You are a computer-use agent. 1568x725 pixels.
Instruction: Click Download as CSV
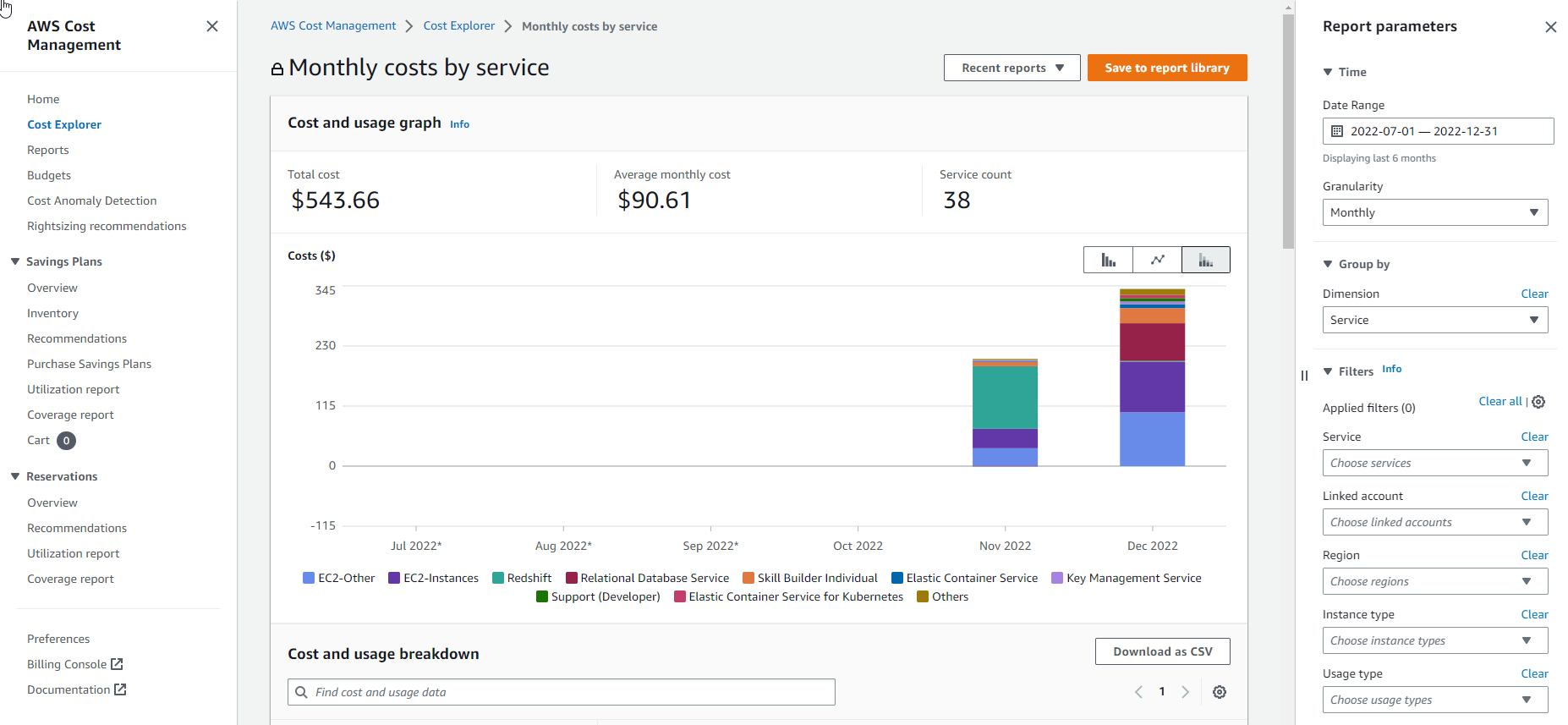point(1162,651)
